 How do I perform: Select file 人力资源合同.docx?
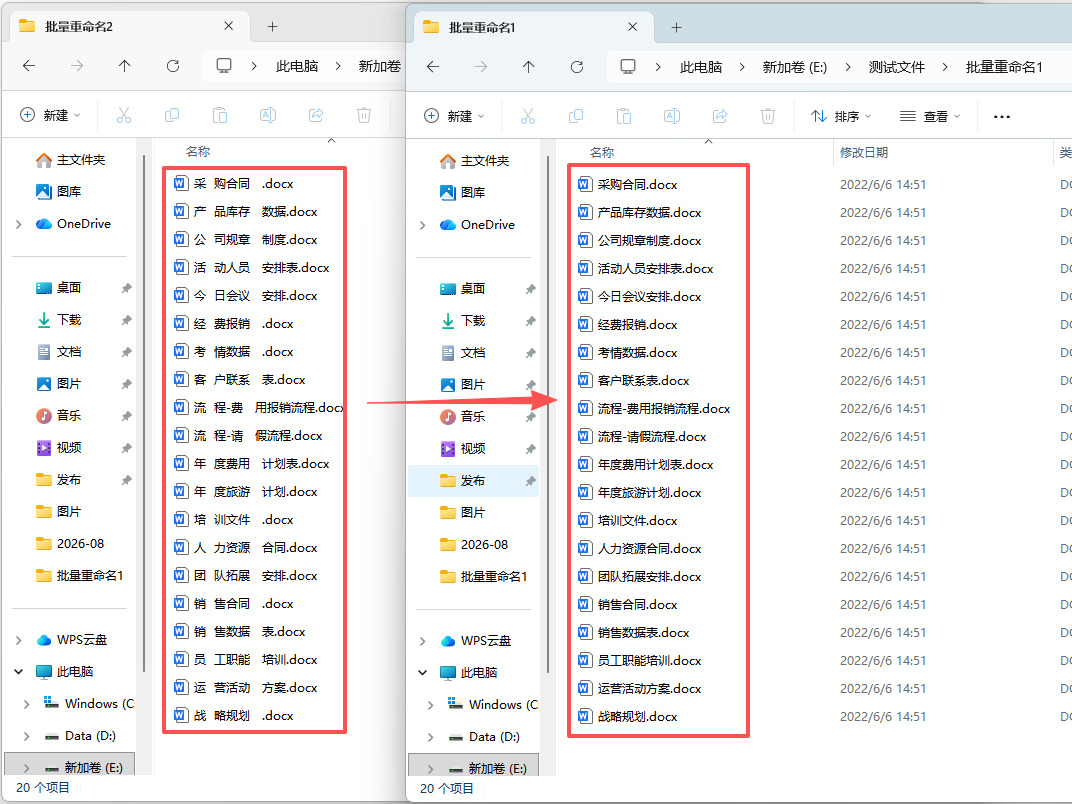tap(640, 549)
